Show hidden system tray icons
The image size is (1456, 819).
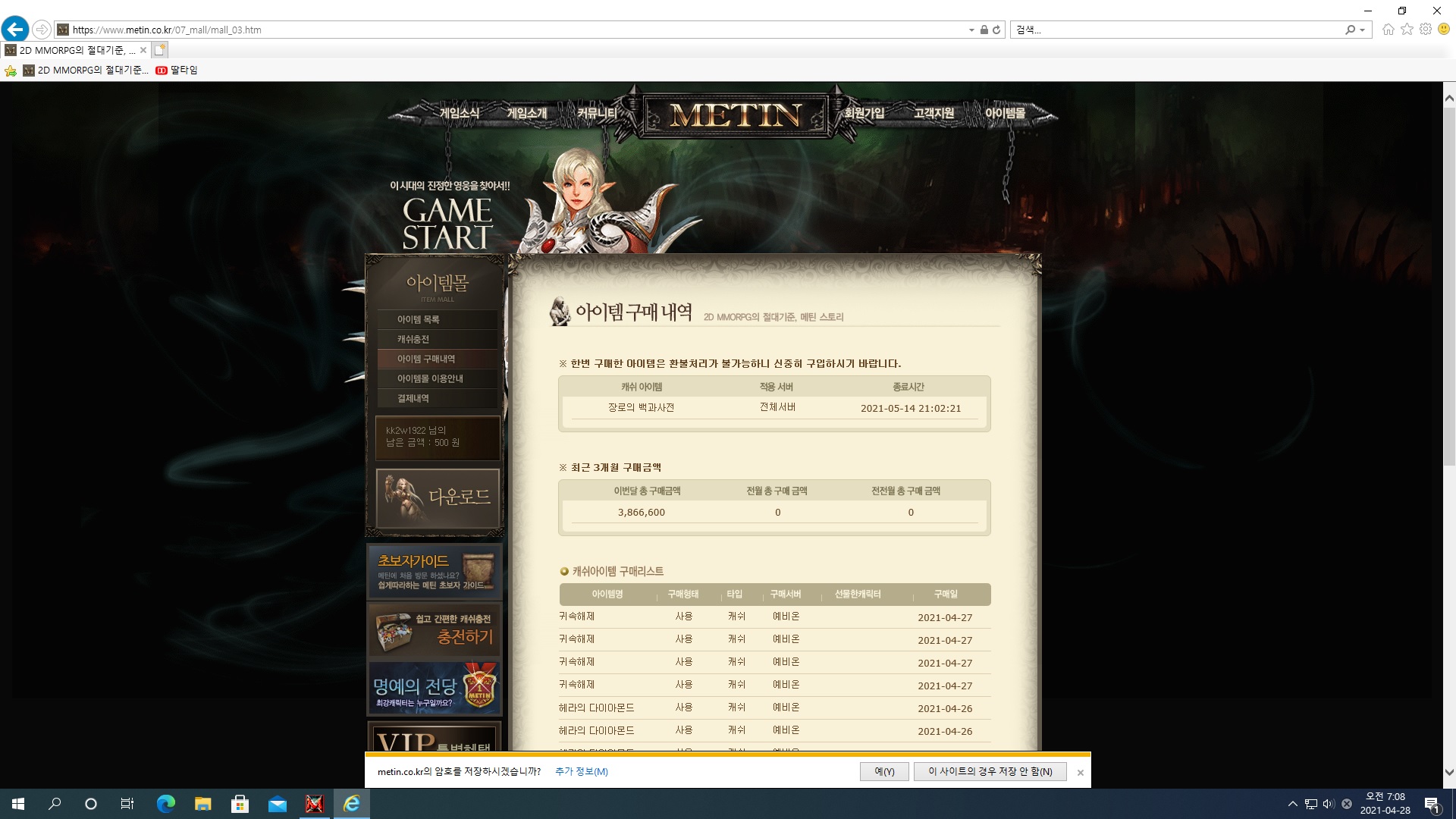(1292, 804)
